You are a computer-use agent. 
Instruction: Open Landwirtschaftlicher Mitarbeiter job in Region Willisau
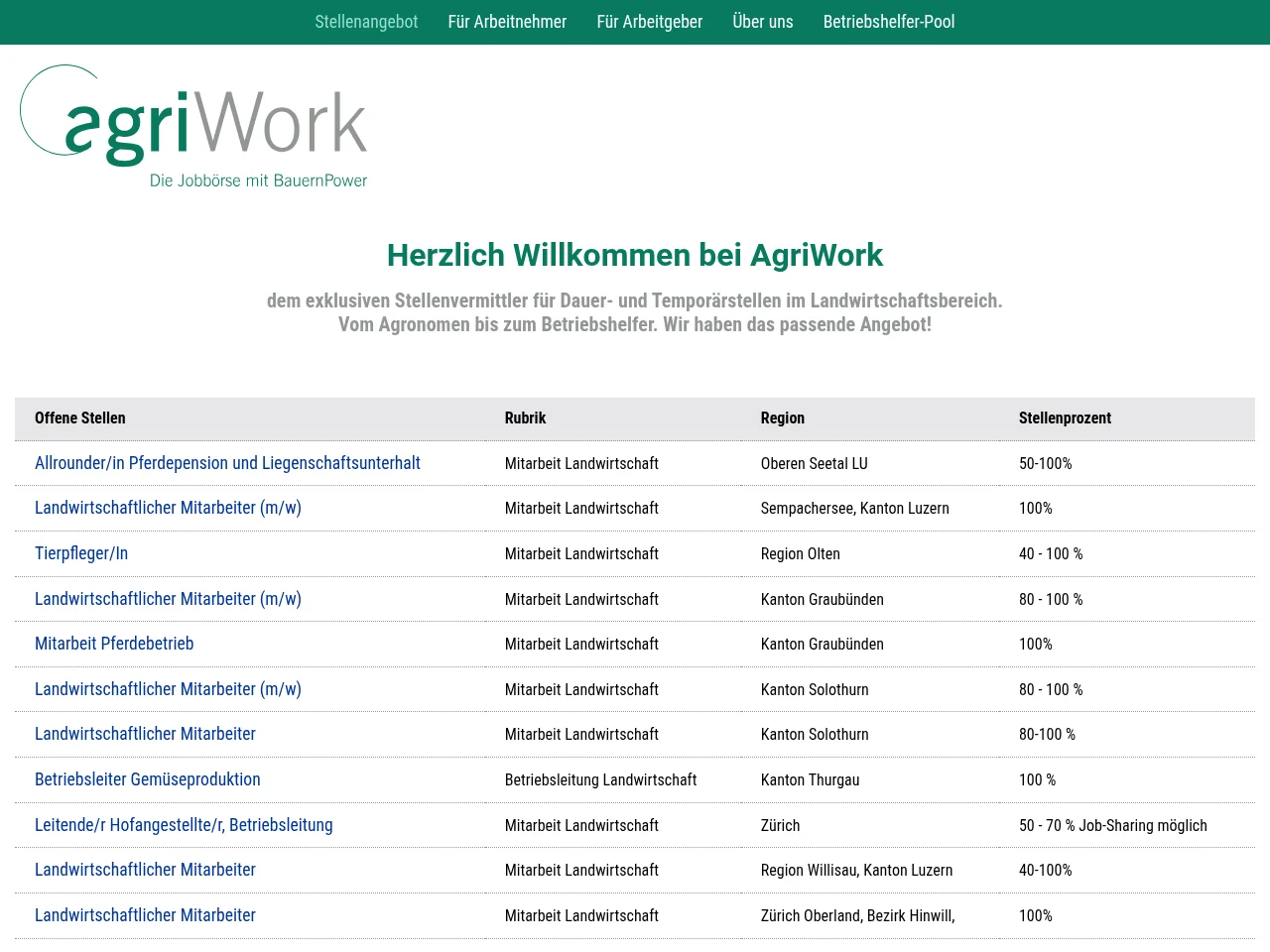pos(145,870)
